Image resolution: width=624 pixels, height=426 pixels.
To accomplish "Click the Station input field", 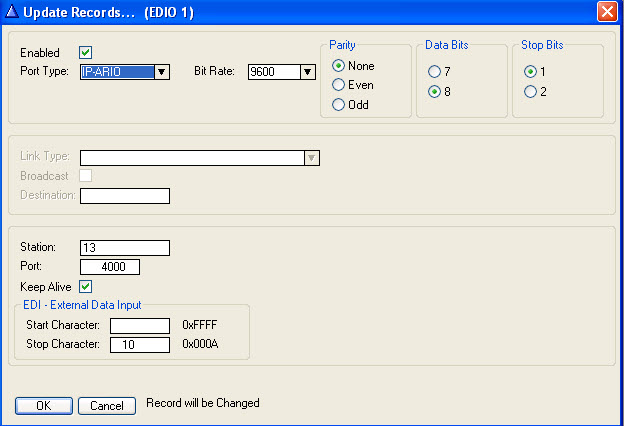I will [125, 248].
